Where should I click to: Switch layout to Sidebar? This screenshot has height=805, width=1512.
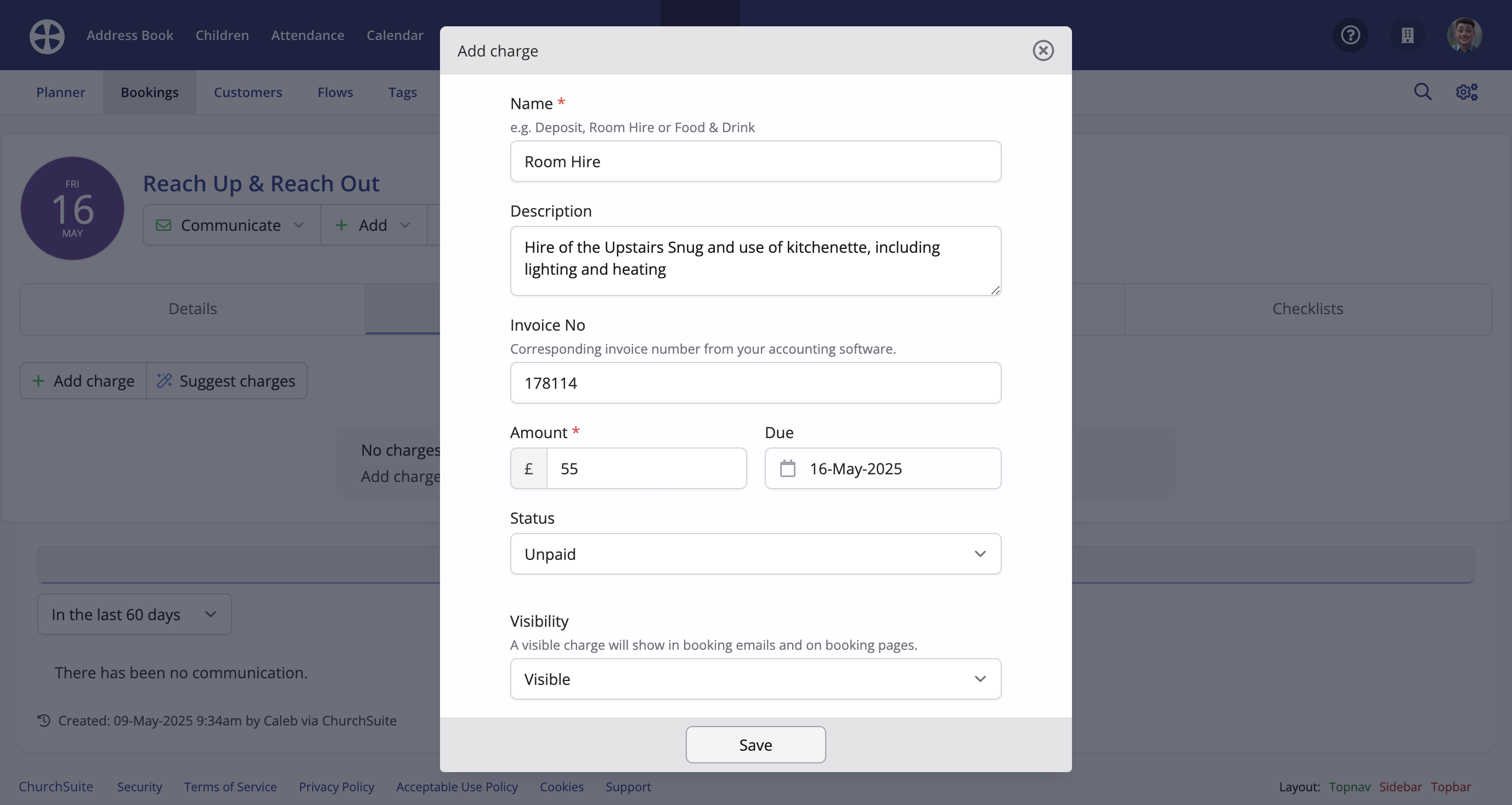pos(1401,786)
